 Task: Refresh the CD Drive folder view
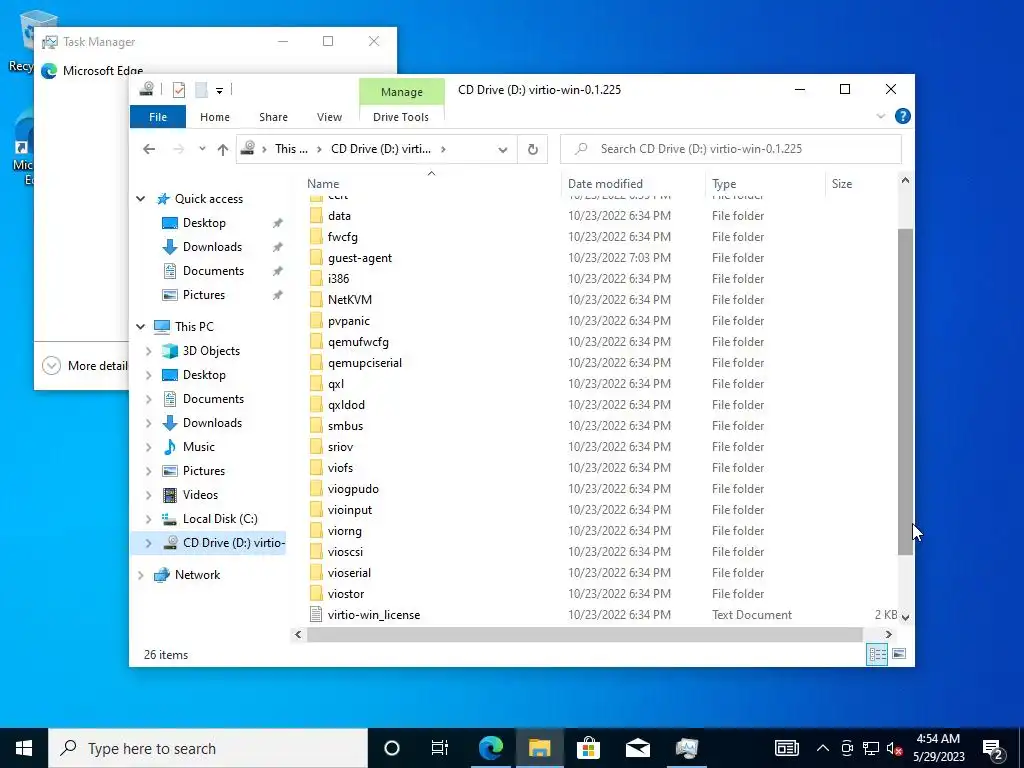[533, 150]
